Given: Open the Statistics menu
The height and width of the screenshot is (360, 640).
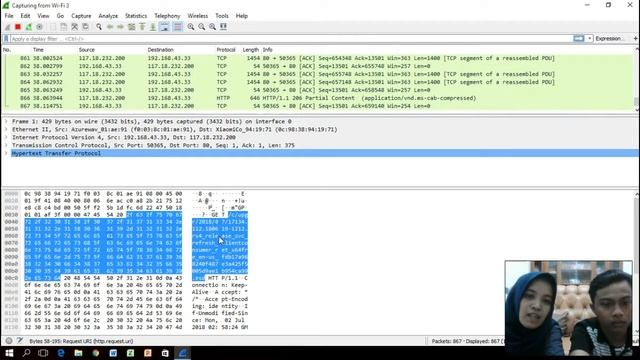Looking at the screenshot, I should coord(136,16).
